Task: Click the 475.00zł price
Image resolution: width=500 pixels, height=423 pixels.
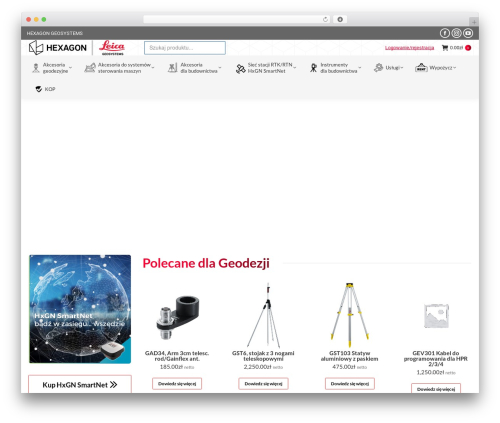Action: pyautogui.click(x=344, y=367)
